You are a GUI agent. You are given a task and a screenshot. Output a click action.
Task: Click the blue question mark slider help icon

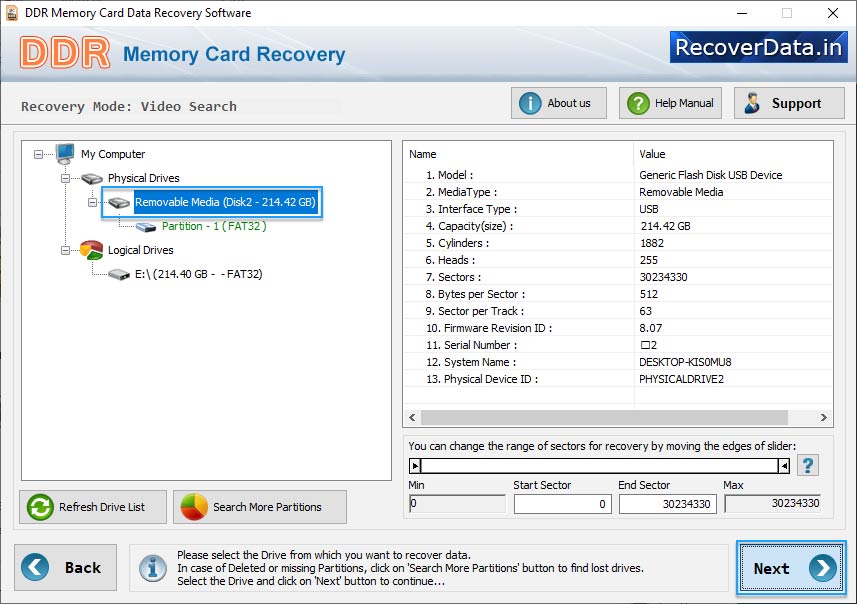point(807,466)
